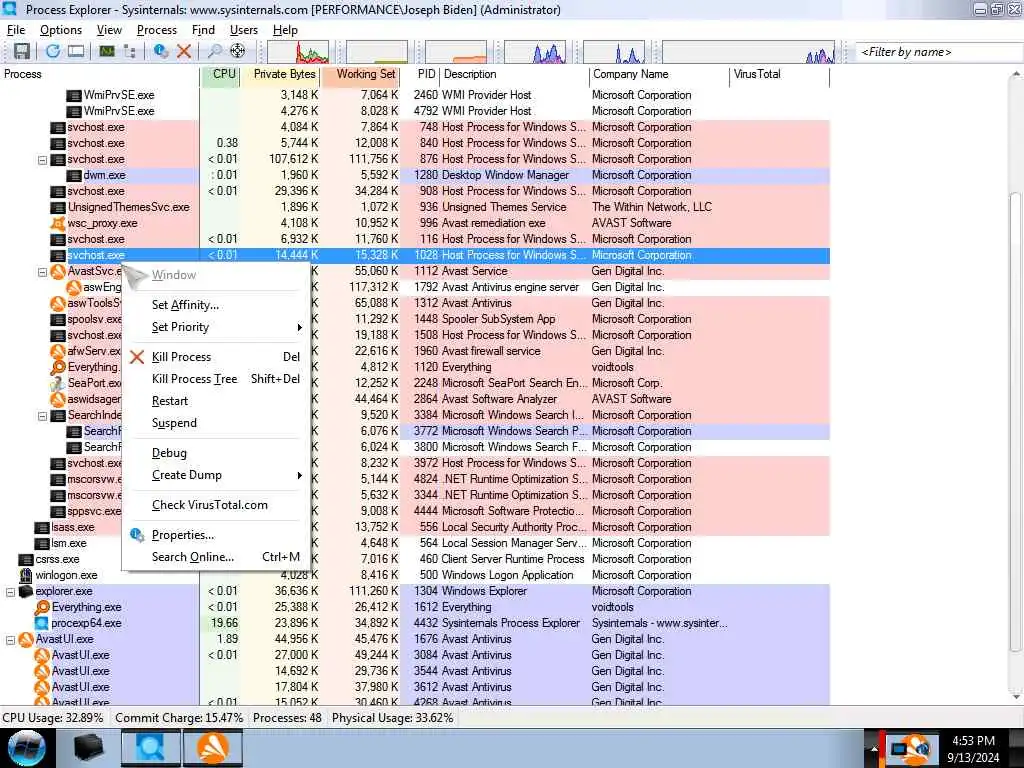The image size is (1024, 768).
Task: Click the Refresh Now toolbar icon
Action: pos(53,51)
